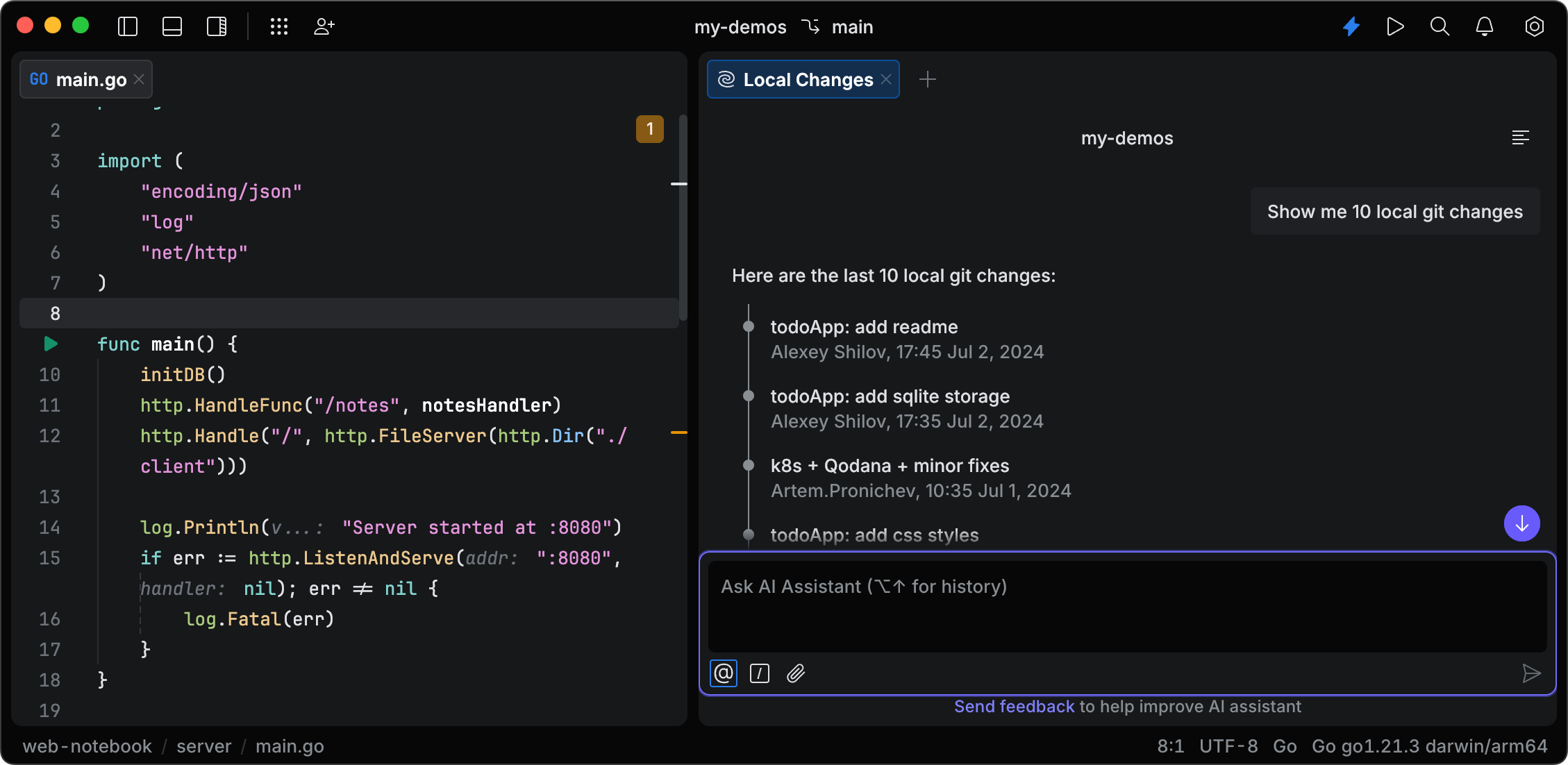
Task: Click the Send feedback link
Action: [1014, 706]
